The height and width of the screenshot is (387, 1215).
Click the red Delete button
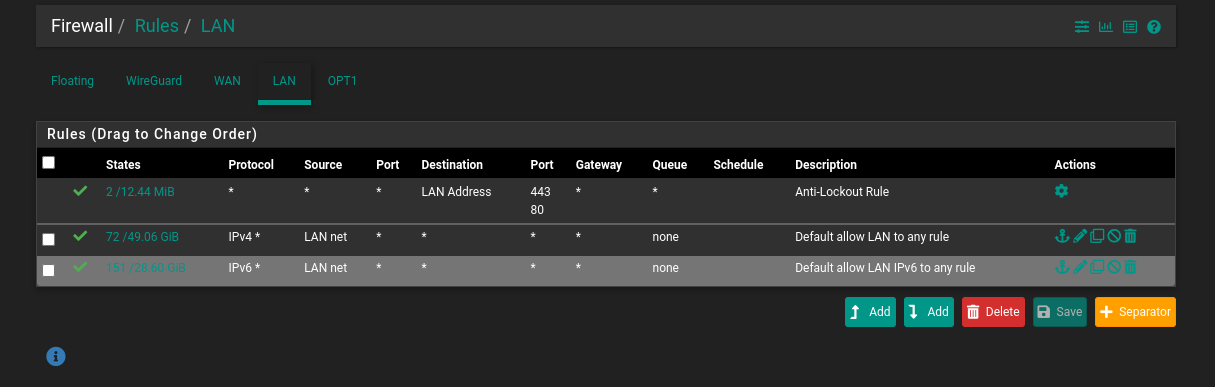992,312
